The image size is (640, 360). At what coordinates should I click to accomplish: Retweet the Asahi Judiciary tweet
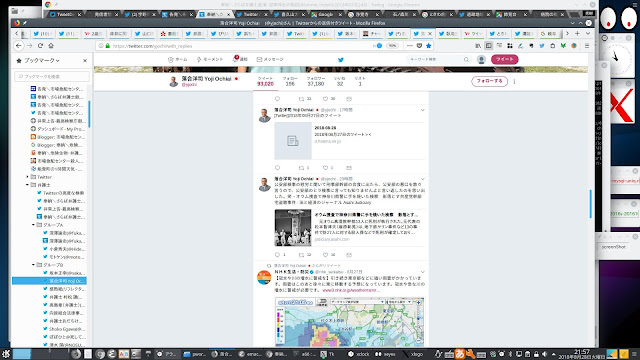302,255
